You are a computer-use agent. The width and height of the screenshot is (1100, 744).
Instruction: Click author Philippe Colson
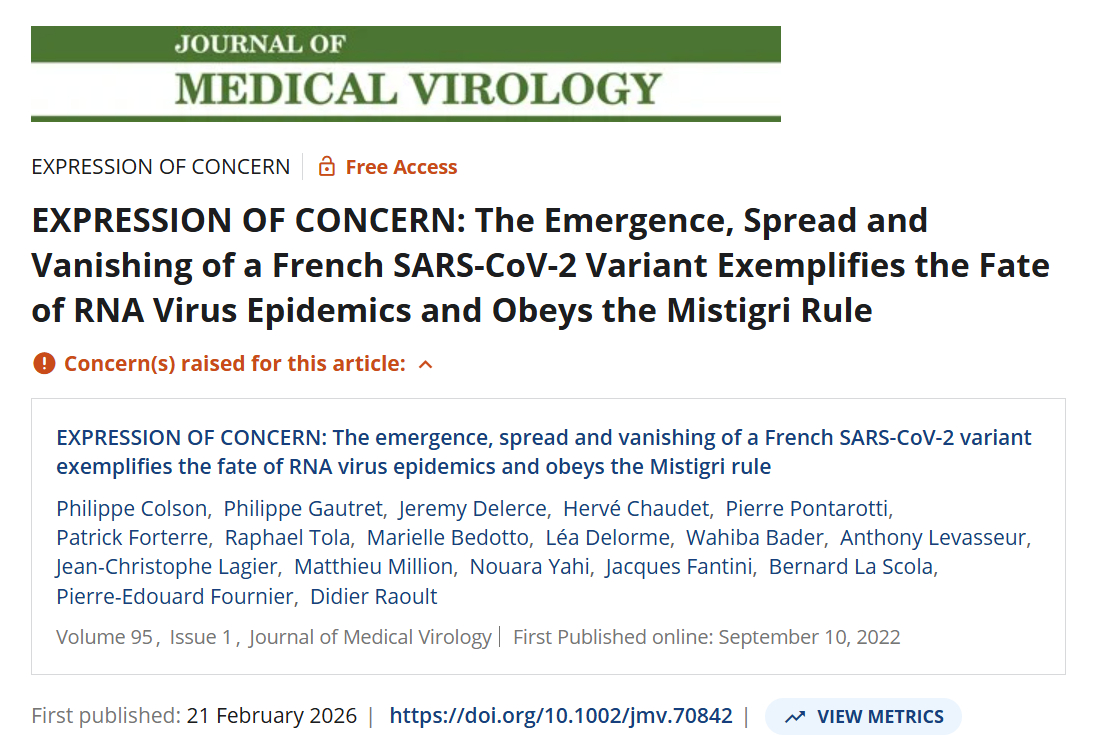click(130, 507)
